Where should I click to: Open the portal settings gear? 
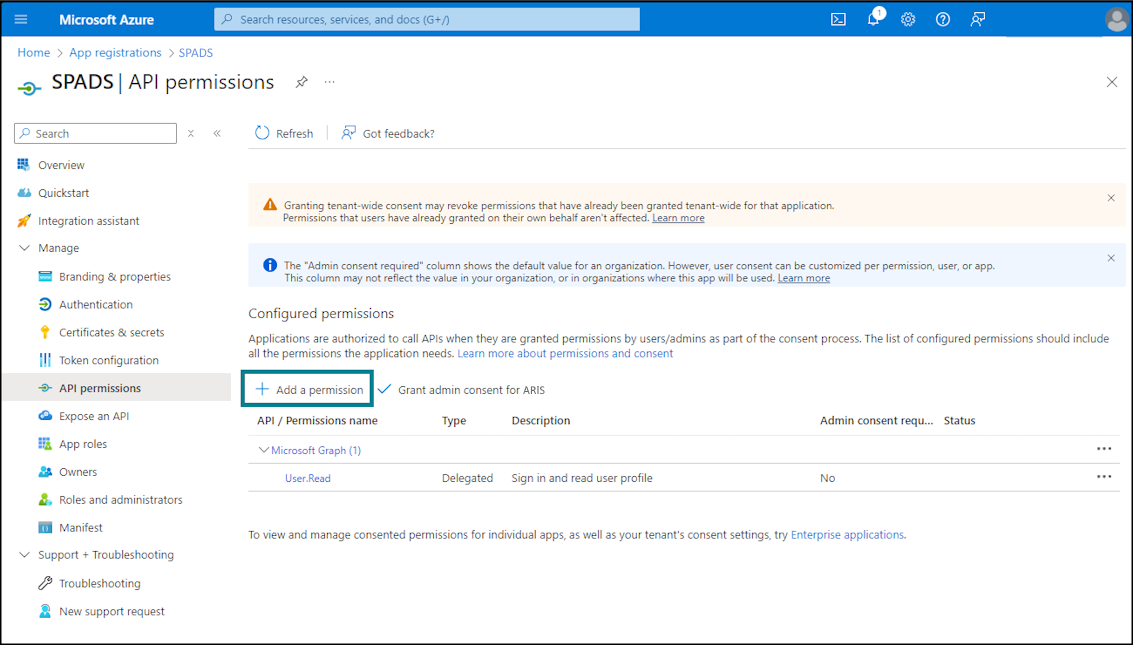[908, 20]
